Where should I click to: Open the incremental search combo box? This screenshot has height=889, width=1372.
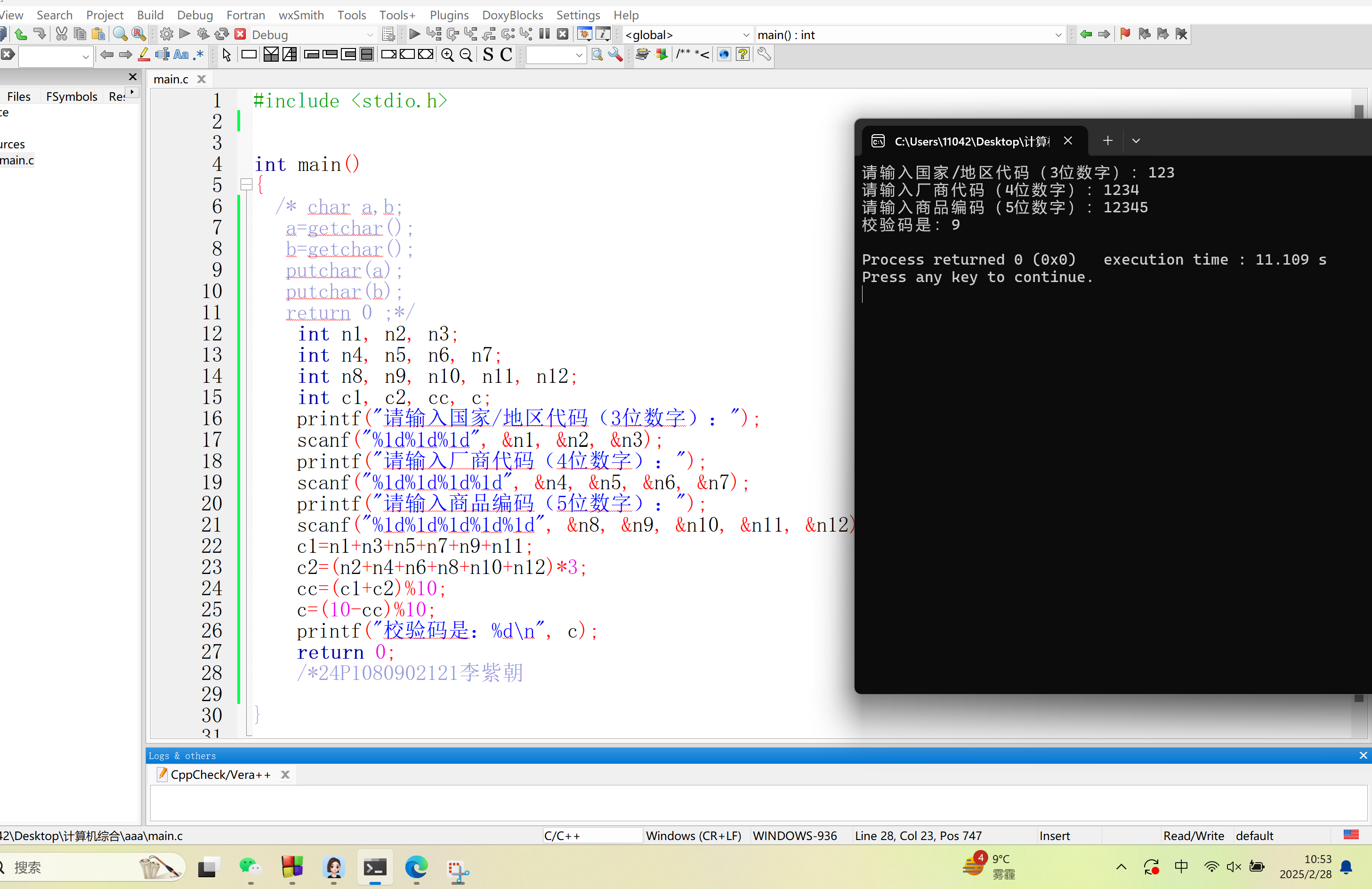click(x=56, y=56)
